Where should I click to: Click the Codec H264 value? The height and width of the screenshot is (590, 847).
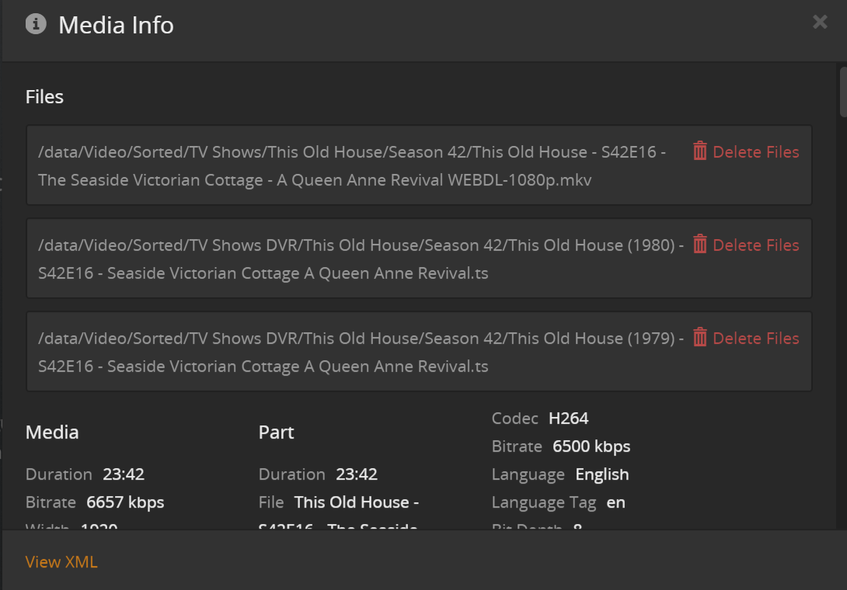pos(568,418)
